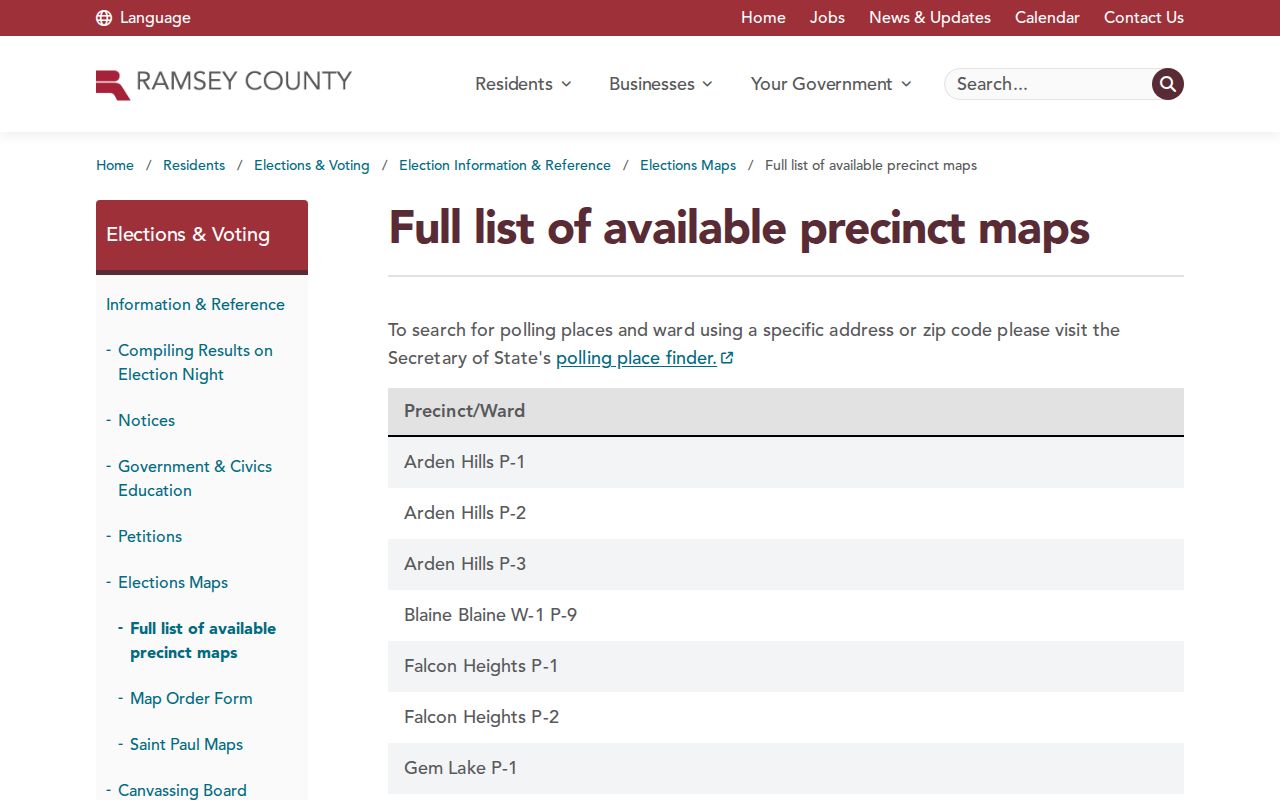This screenshot has height=800, width=1280.
Task: Open Election Information & Reference breadcrumb
Action: [x=505, y=166]
